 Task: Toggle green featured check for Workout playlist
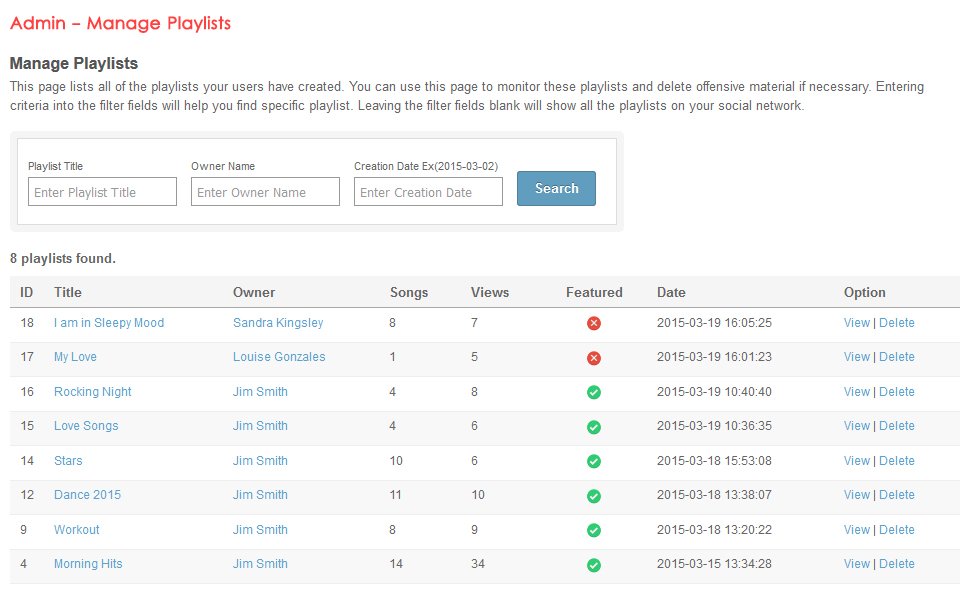tap(594, 530)
